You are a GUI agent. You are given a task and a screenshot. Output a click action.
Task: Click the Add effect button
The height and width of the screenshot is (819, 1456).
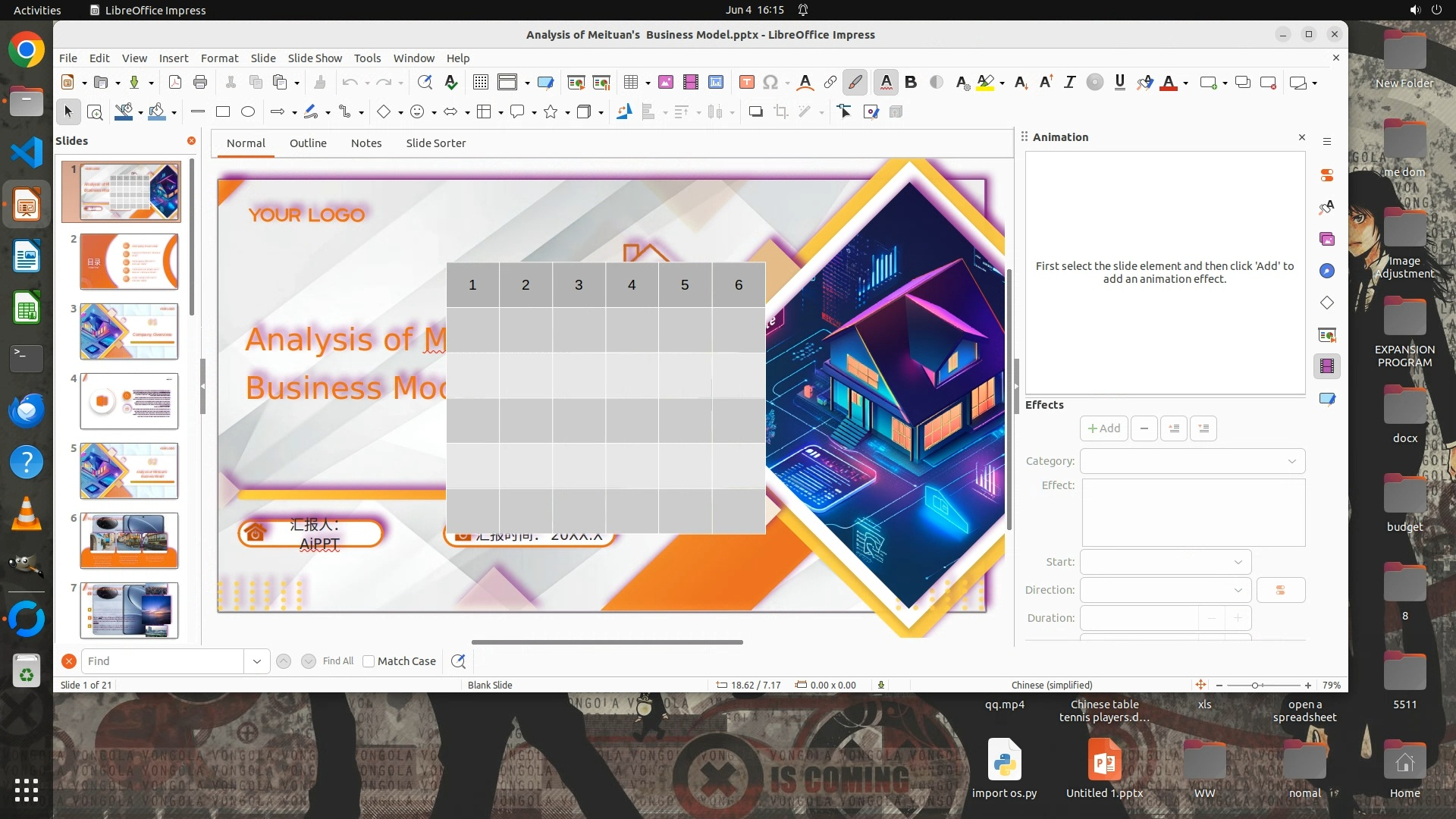click(1103, 428)
